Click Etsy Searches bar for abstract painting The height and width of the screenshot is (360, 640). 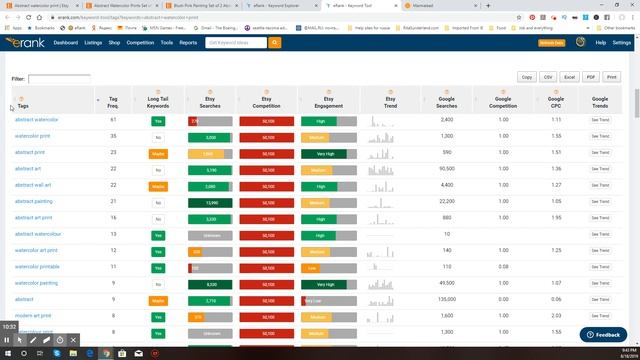click(x=210, y=203)
